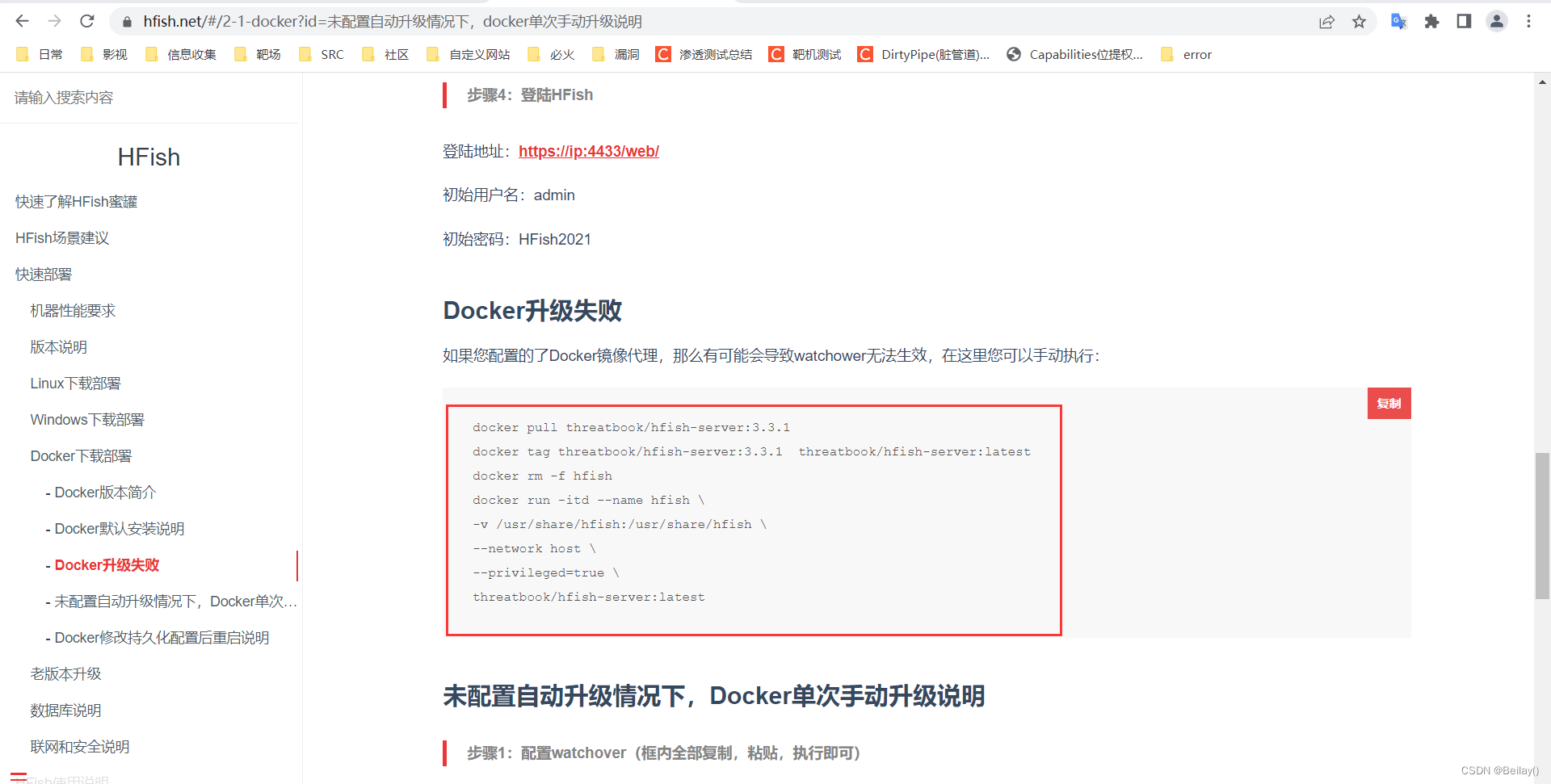
Task: Open the extensions puzzle icon
Action: pos(1431,22)
